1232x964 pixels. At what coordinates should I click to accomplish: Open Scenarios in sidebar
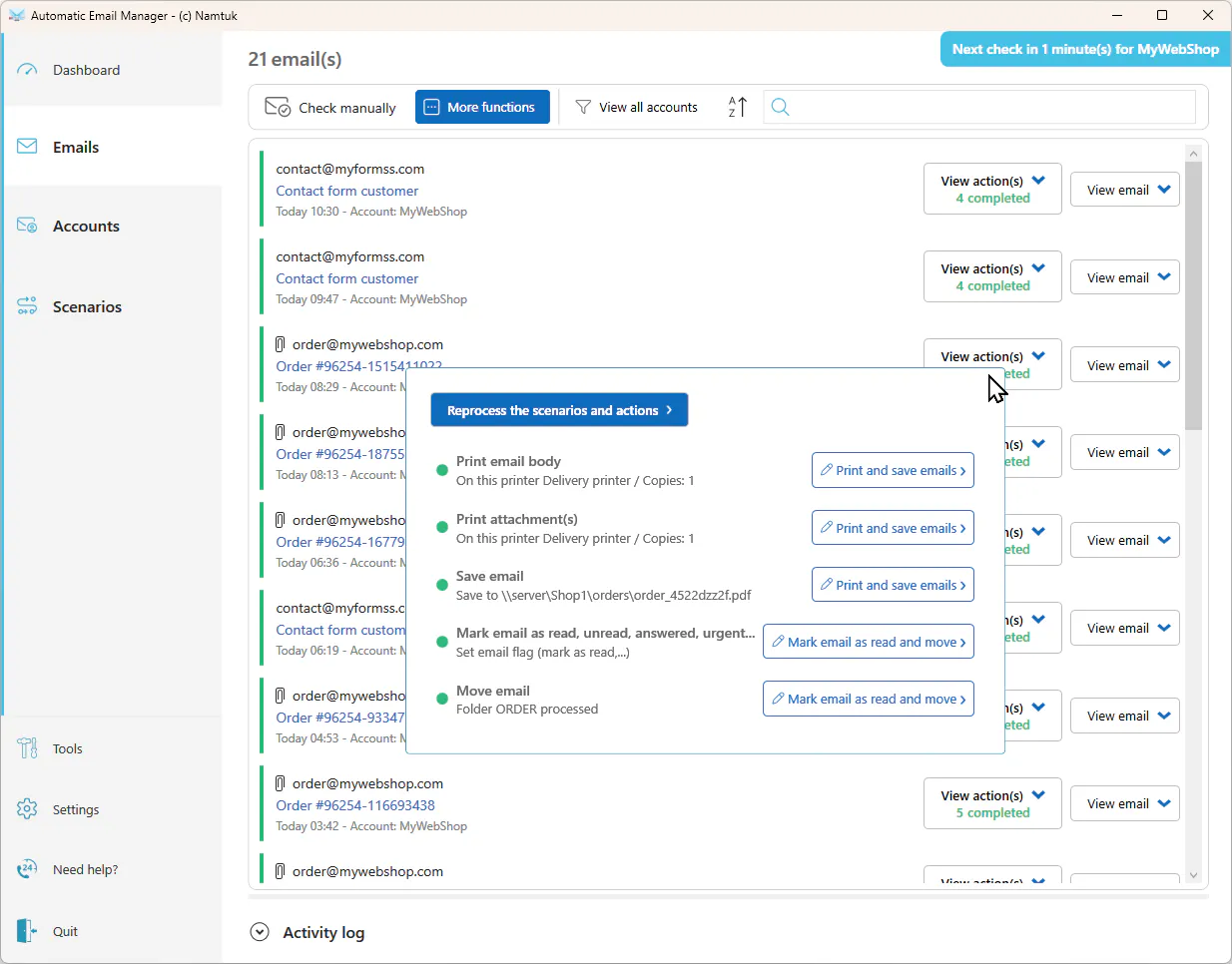[x=113, y=306]
